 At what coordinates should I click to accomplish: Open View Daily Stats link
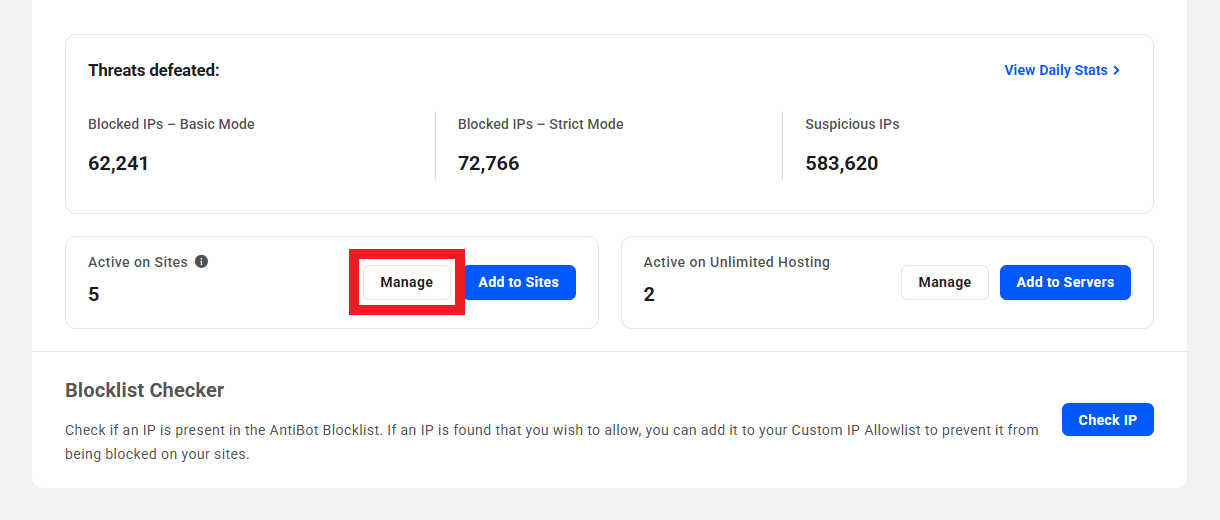click(x=1062, y=70)
